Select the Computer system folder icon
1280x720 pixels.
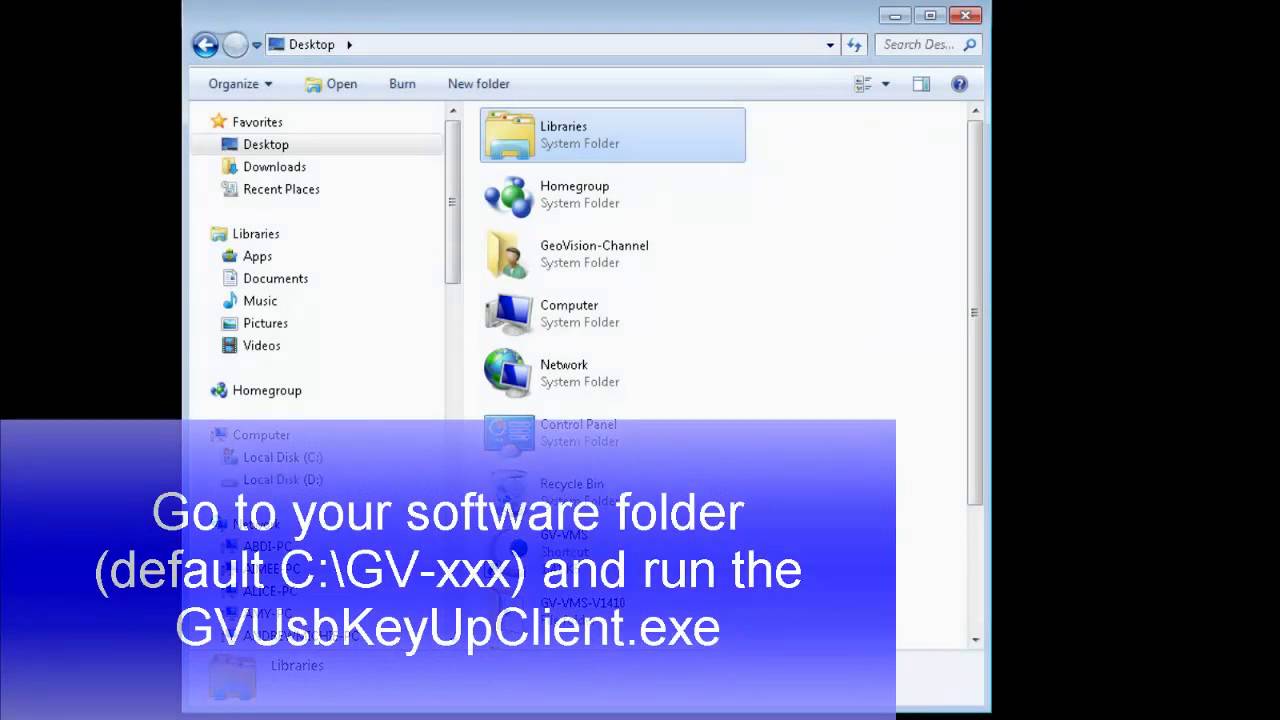pyautogui.click(x=509, y=314)
